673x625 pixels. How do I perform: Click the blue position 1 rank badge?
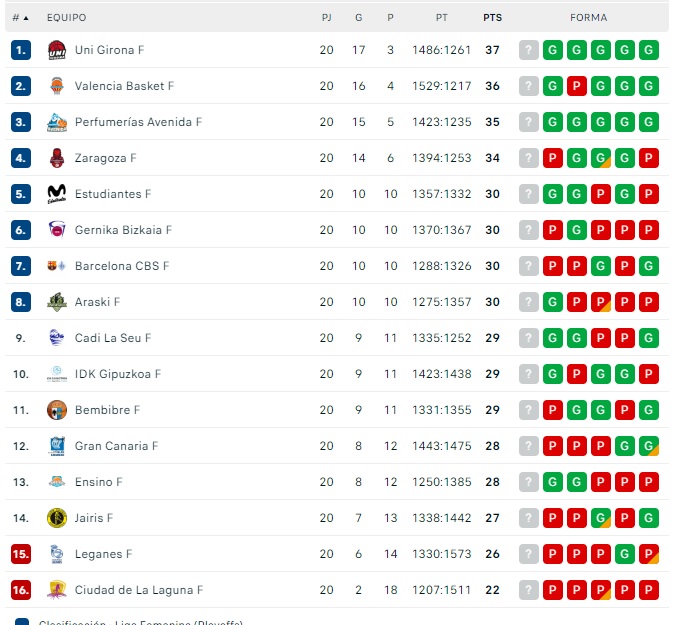point(21,50)
